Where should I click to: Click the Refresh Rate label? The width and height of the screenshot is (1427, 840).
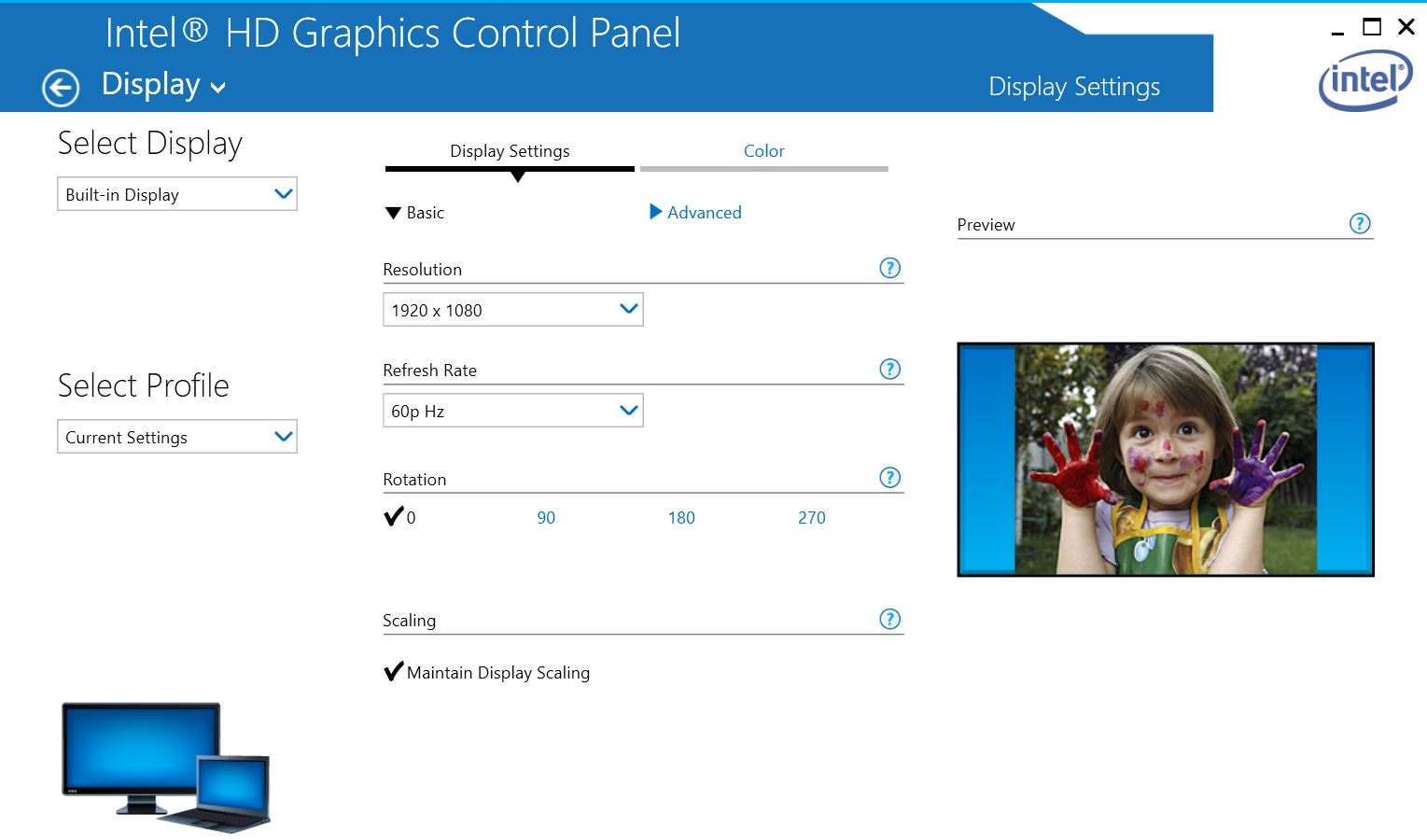430,371
